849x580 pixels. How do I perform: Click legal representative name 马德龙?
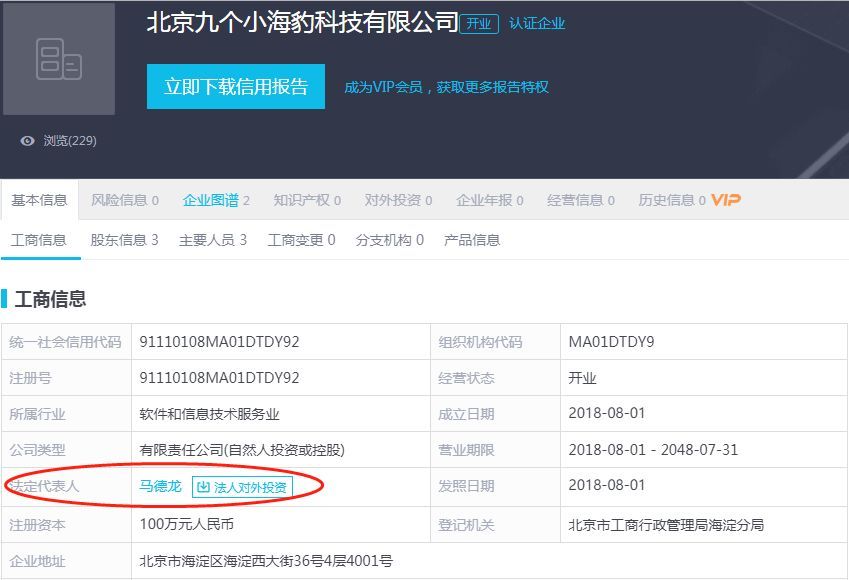tap(160, 487)
